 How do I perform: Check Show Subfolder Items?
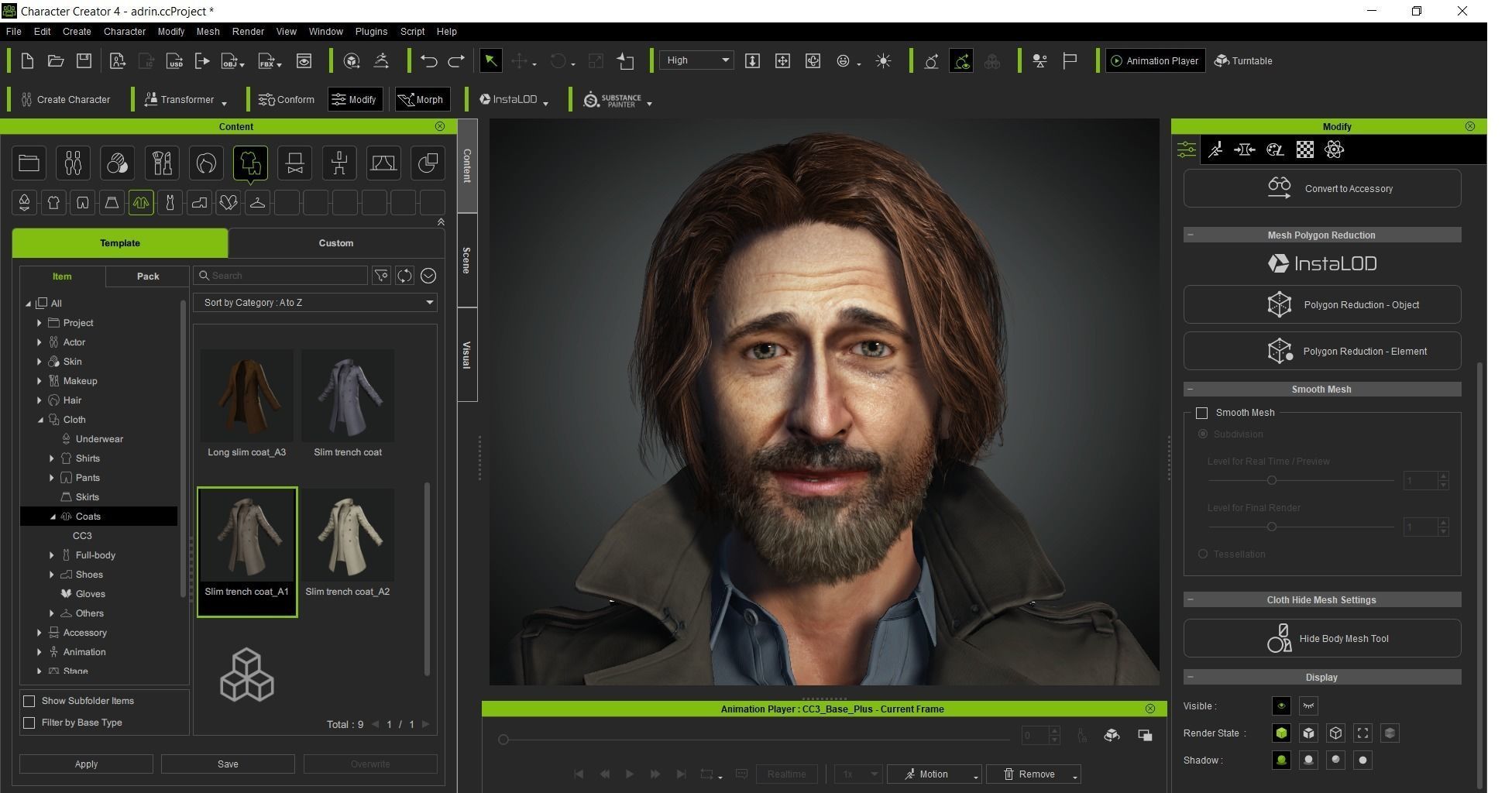pyautogui.click(x=29, y=701)
